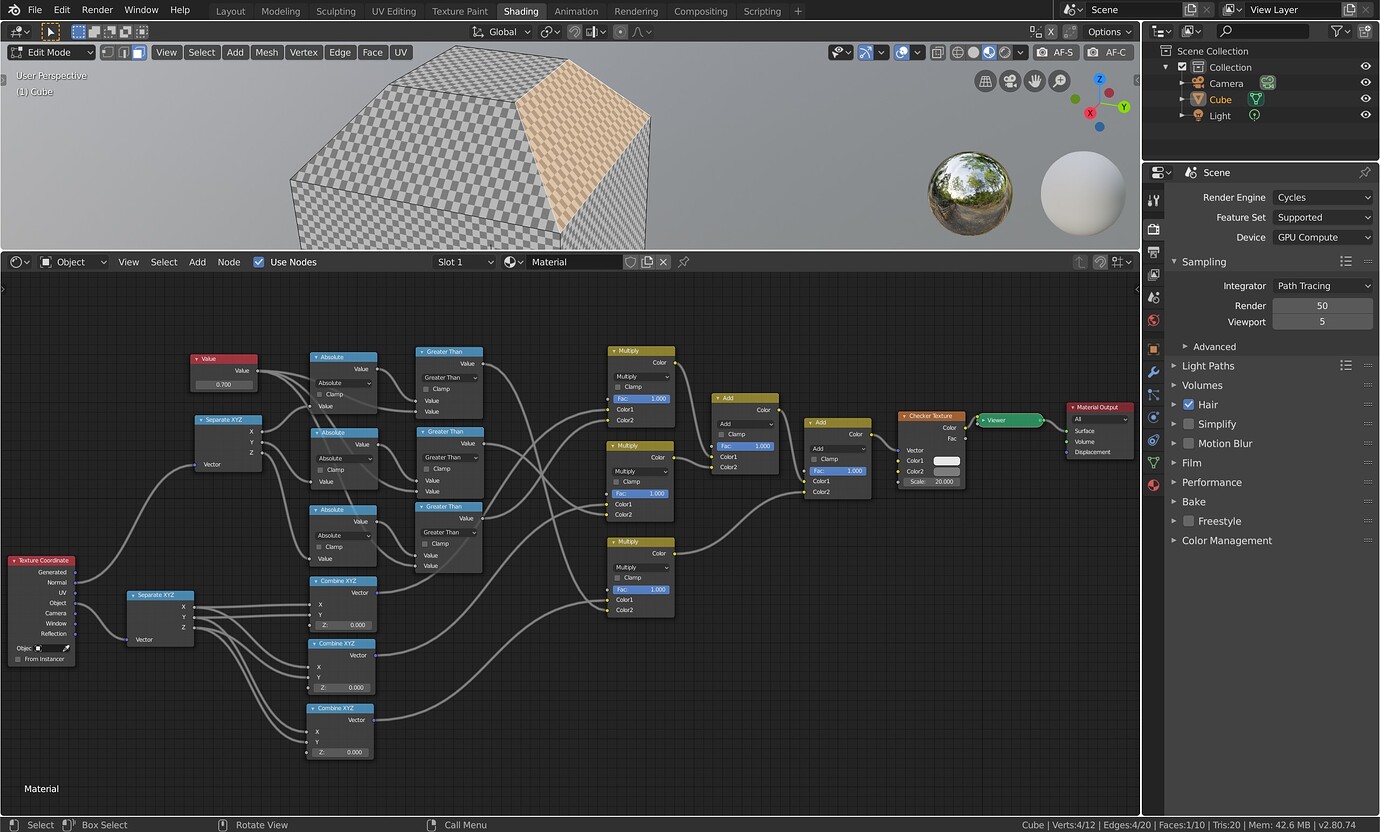Viewport: 1380px width, 832px height.
Task: Open the Render menu
Action: pyautogui.click(x=97, y=10)
